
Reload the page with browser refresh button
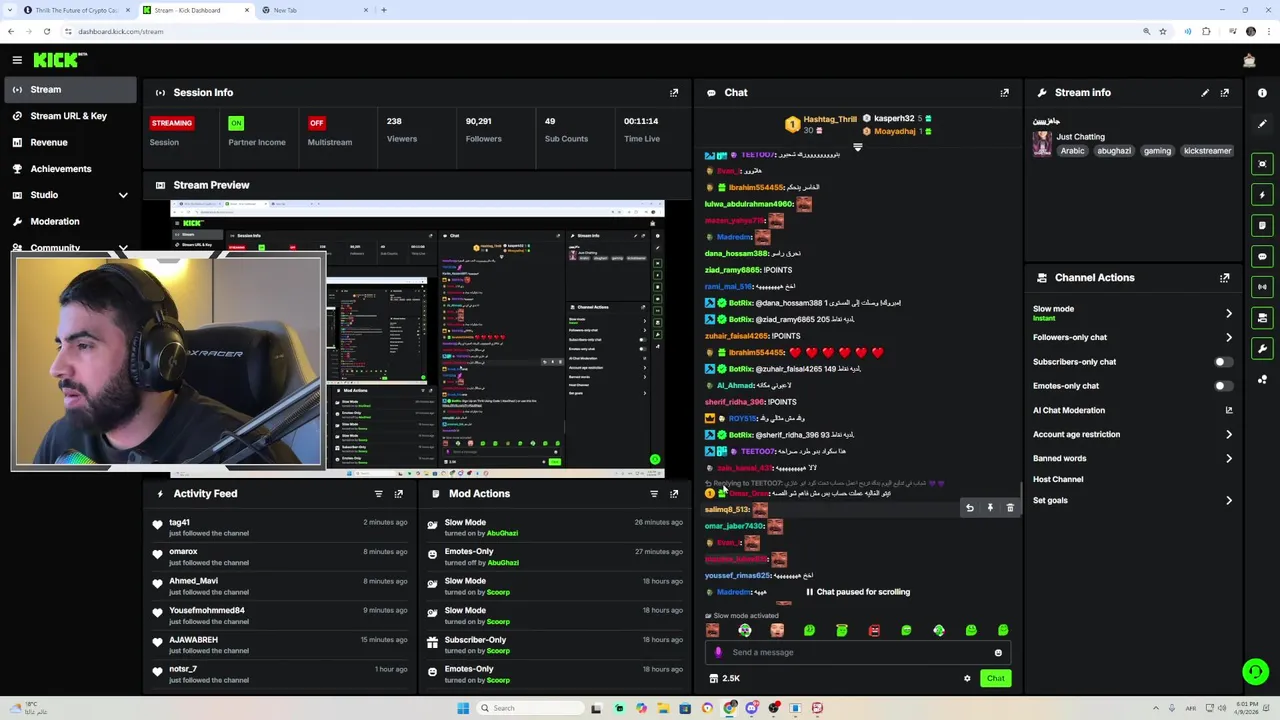(46, 31)
